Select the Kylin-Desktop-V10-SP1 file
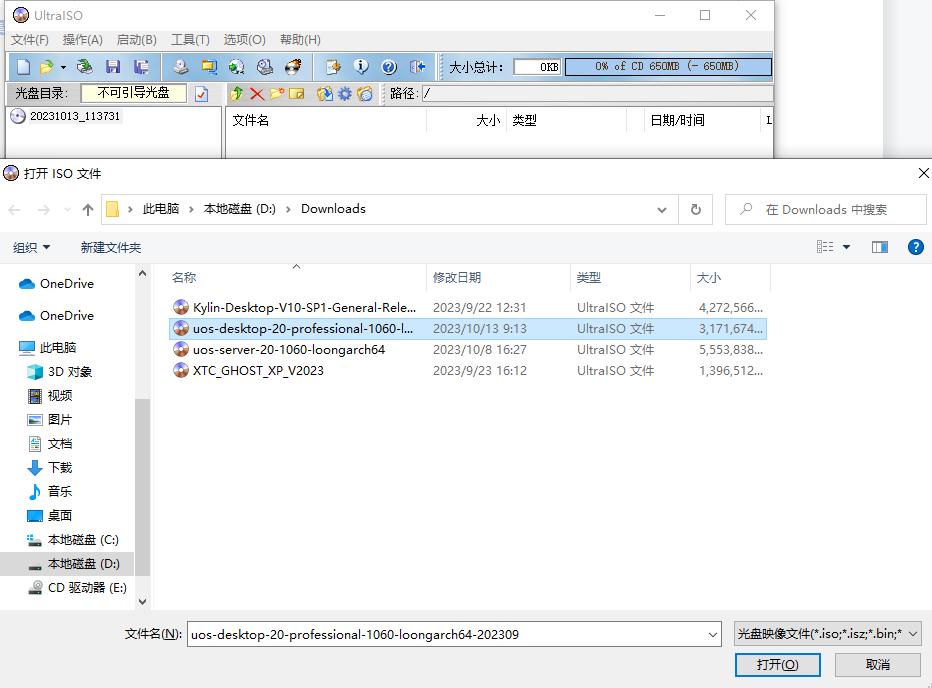 [x=468, y=307]
